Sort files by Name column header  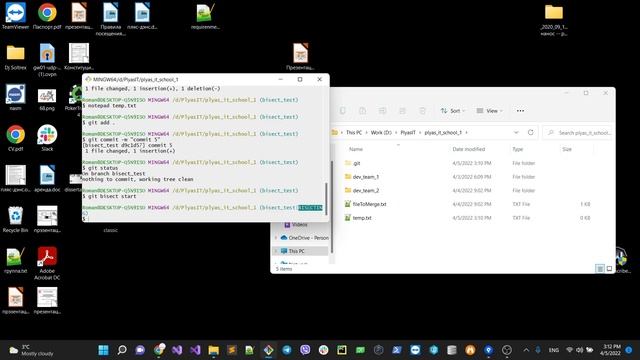point(356,149)
